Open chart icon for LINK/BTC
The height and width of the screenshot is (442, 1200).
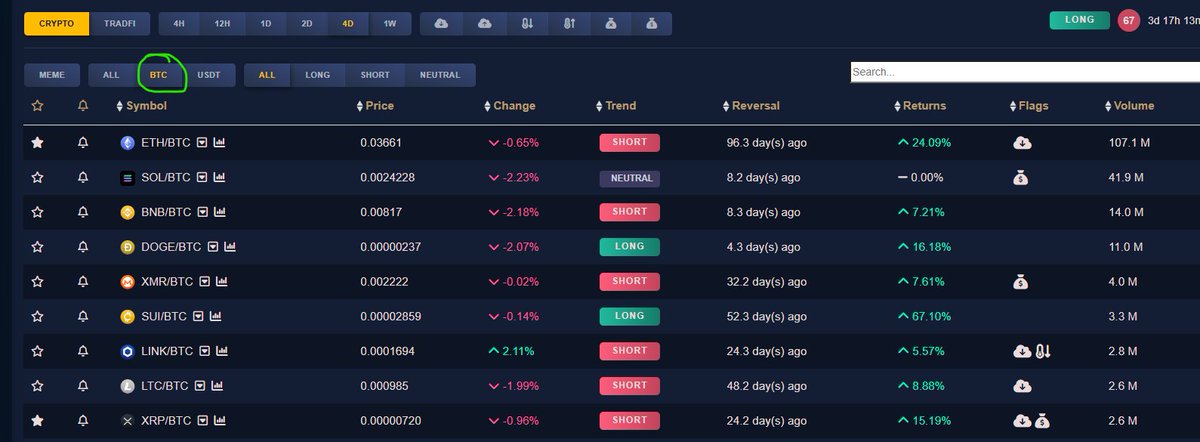[x=222, y=351]
